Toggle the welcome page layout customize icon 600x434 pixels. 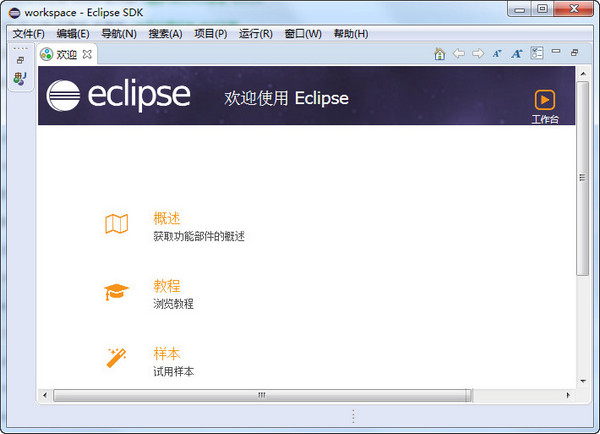[537, 54]
